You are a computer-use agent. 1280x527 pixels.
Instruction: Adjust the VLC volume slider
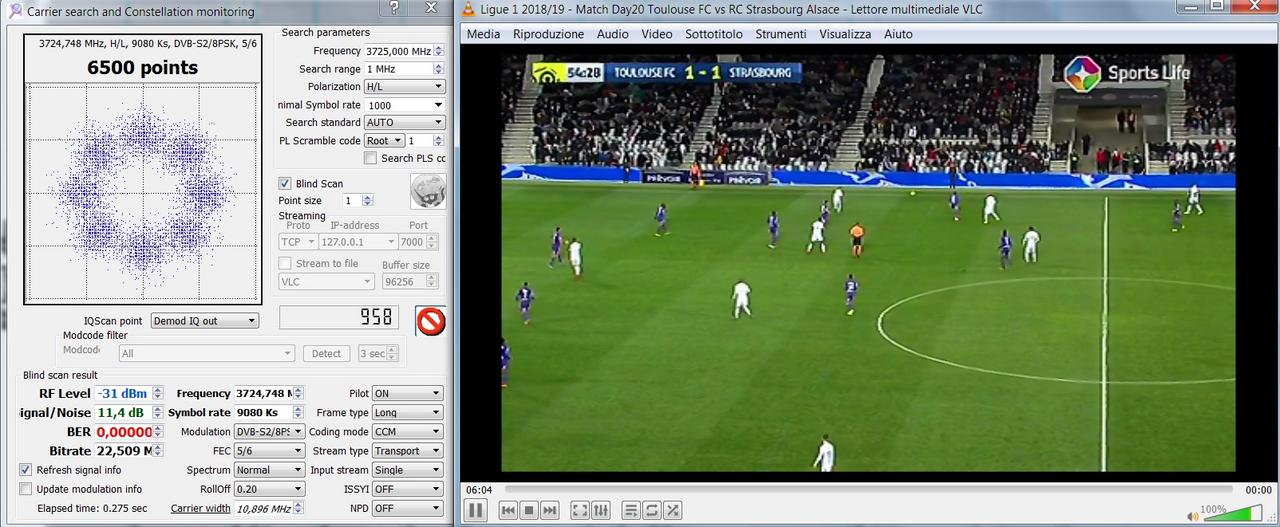1231,514
